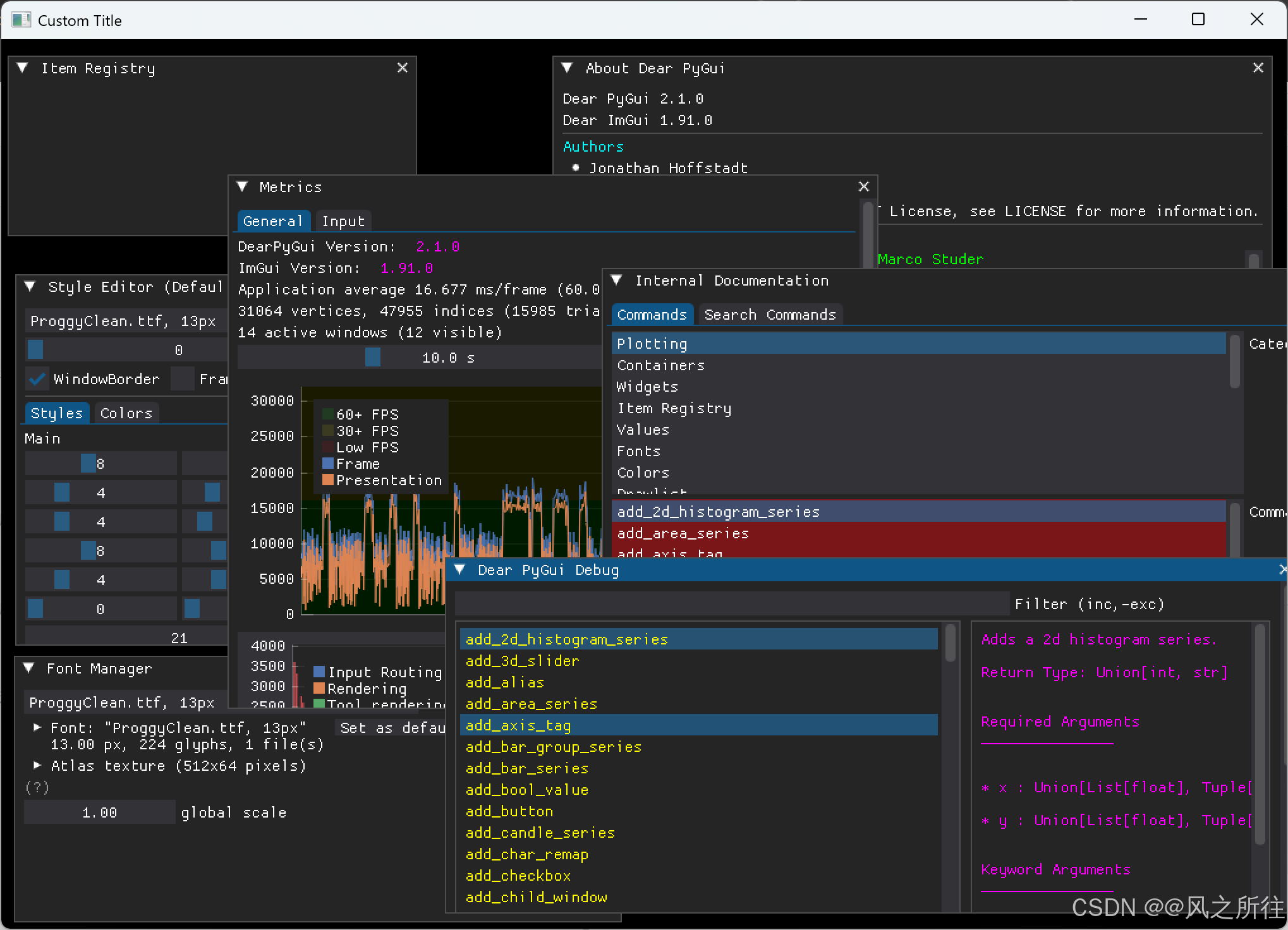The width and height of the screenshot is (1288, 930).
Task: Select add_area_series in Internal Documentation
Action: coord(919,533)
